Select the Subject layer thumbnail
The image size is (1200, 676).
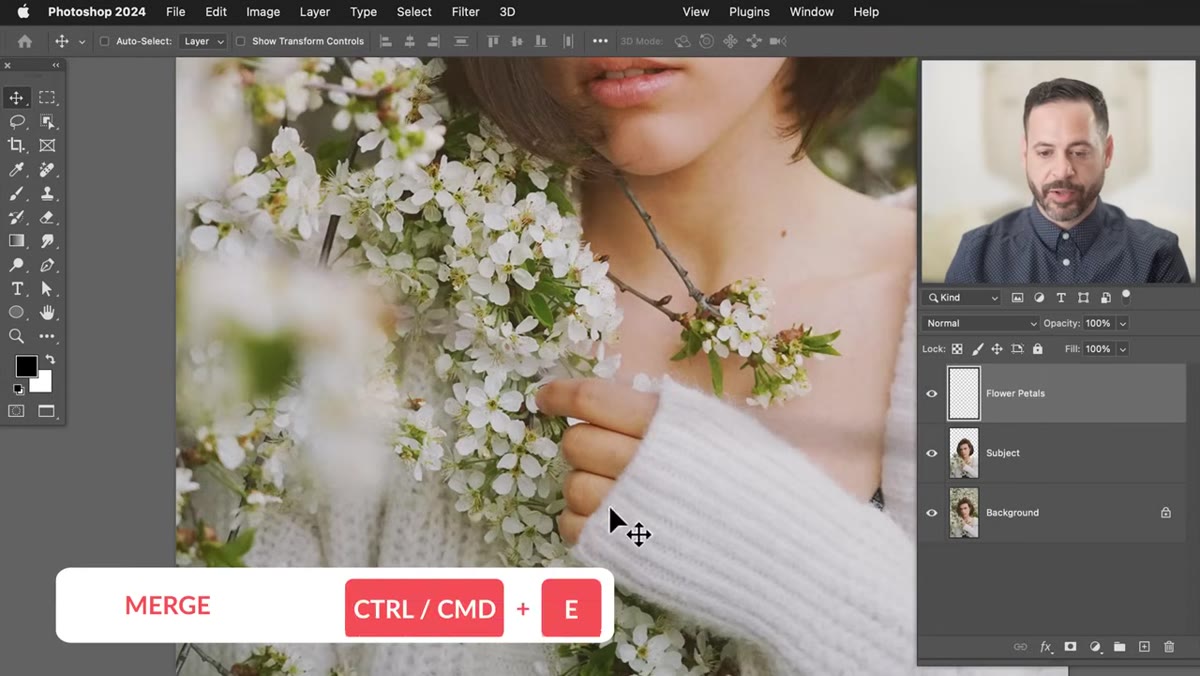coord(964,453)
